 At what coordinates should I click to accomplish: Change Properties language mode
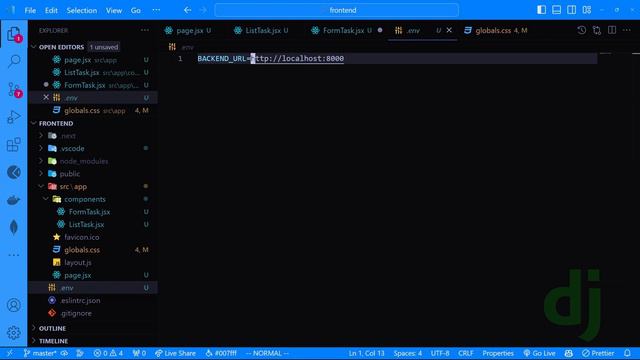(498, 353)
